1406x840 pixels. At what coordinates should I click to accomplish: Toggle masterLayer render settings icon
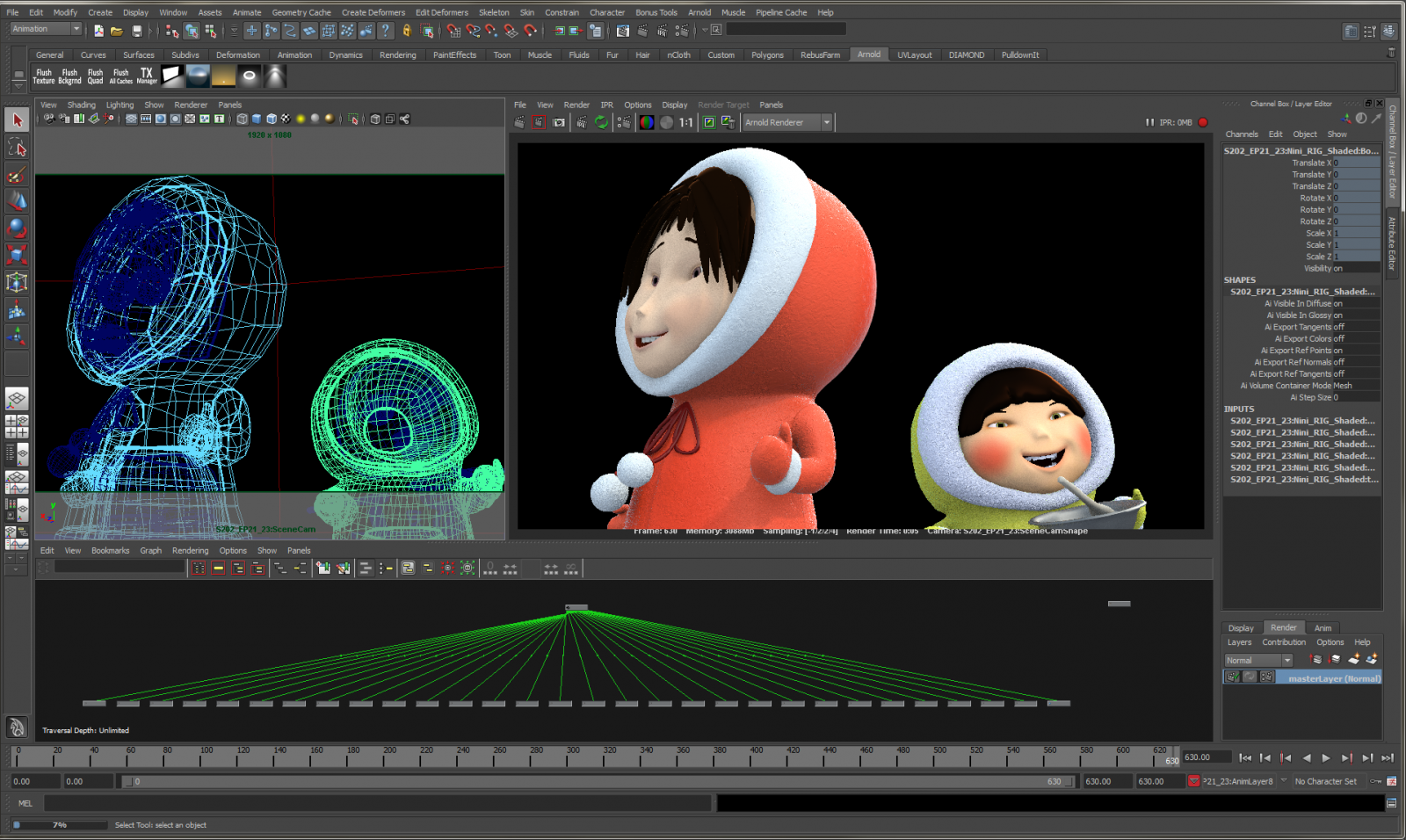coord(1266,677)
